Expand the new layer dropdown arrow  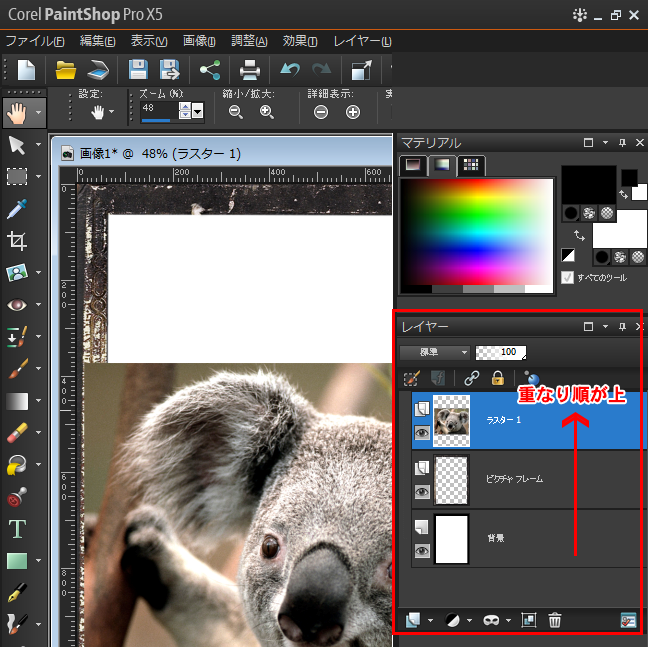click(430, 620)
